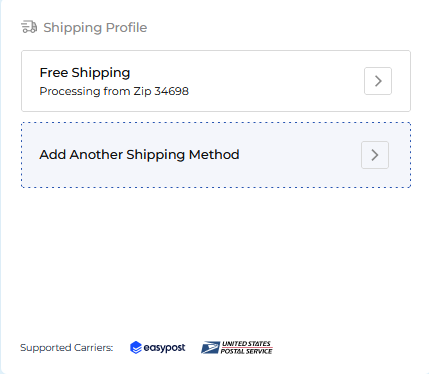The width and height of the screenshot is (429, 374).
Task: Click the United States Postal Service wordmark
Action: tap(247, 348)
